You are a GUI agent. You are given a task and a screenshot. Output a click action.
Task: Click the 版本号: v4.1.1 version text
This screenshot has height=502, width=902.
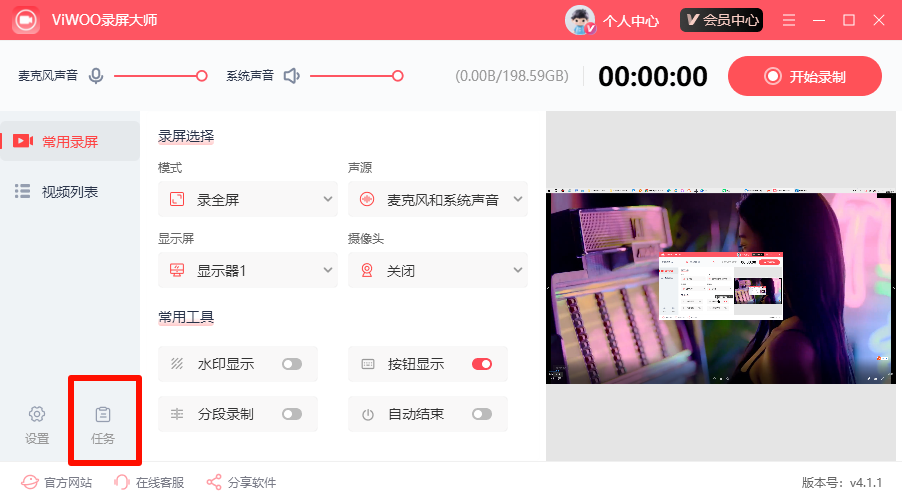click(842, 482)
